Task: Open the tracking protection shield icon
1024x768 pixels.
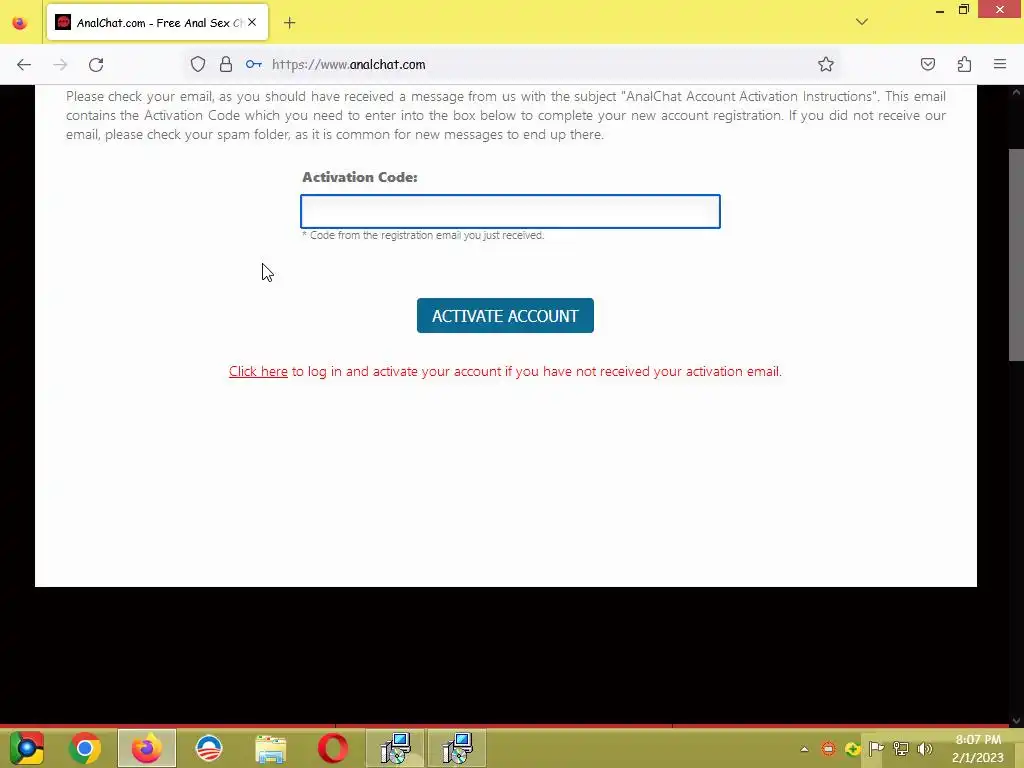Action: tap(198, 64)
